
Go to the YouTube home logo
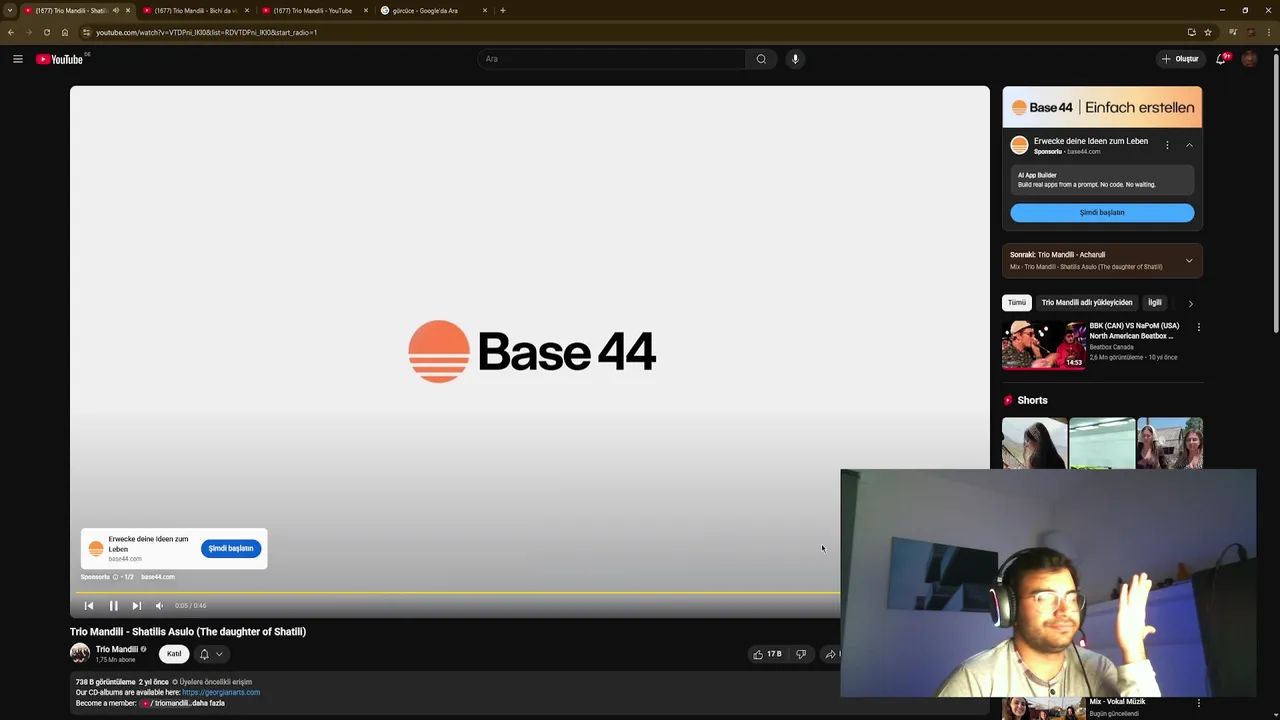click(60, 59)
